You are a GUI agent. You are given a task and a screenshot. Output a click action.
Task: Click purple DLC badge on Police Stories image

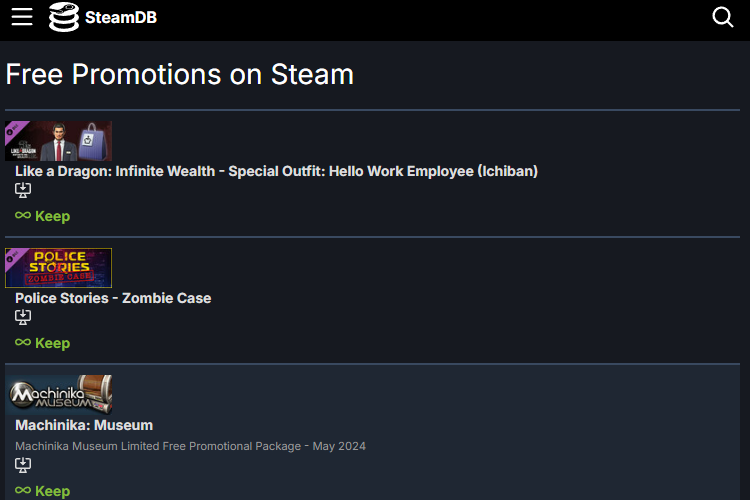pos(14,256)
